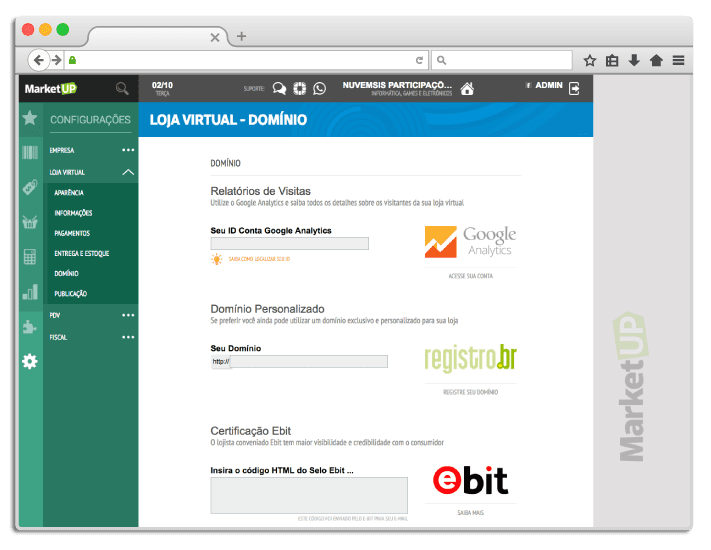The height and width of the screenshot is (550, 711).
Task: Click the puzzle piece icon in sidebar
Action: tap(30, 327)
